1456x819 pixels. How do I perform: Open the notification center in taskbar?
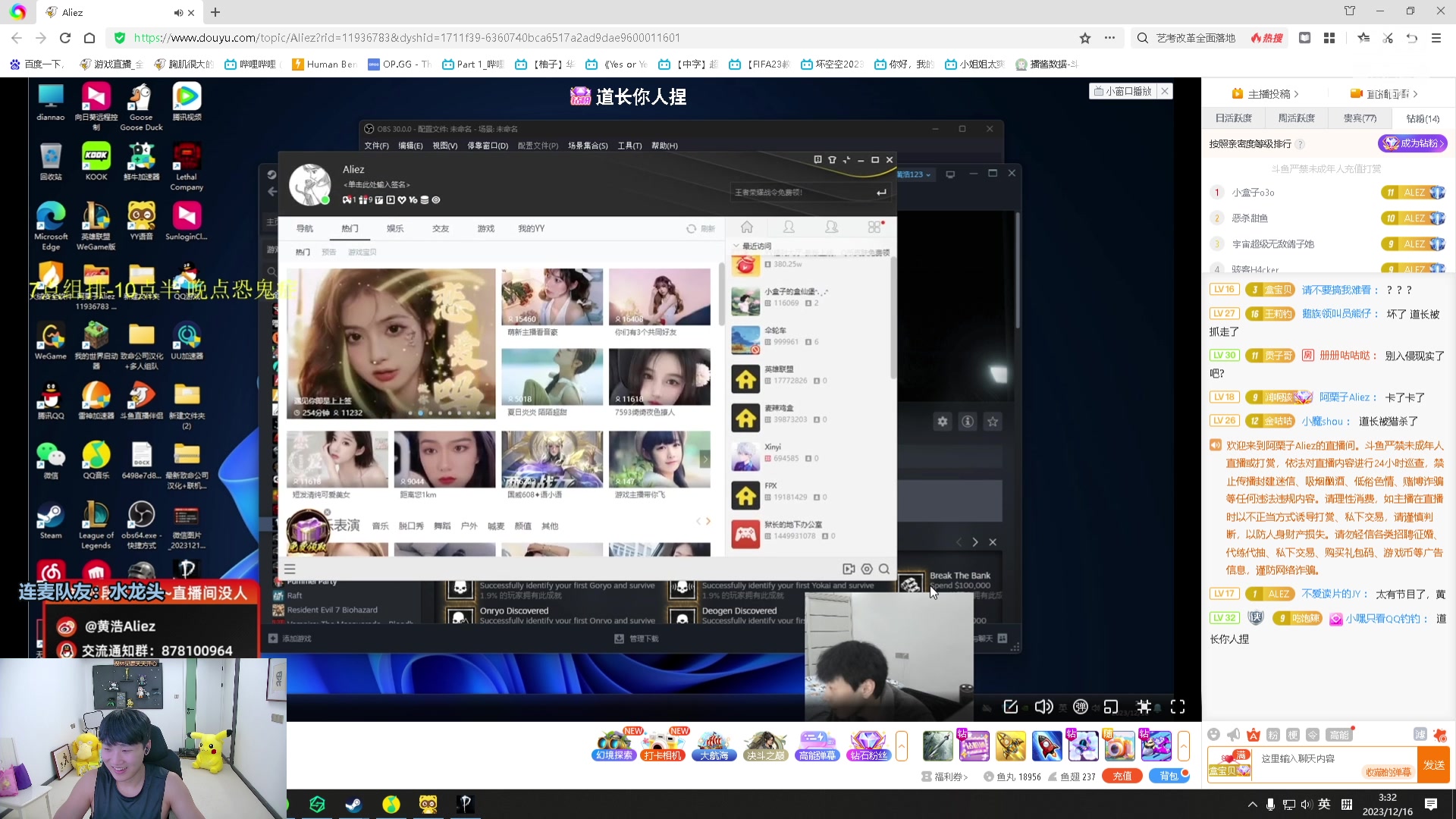tap(1431, 804)
